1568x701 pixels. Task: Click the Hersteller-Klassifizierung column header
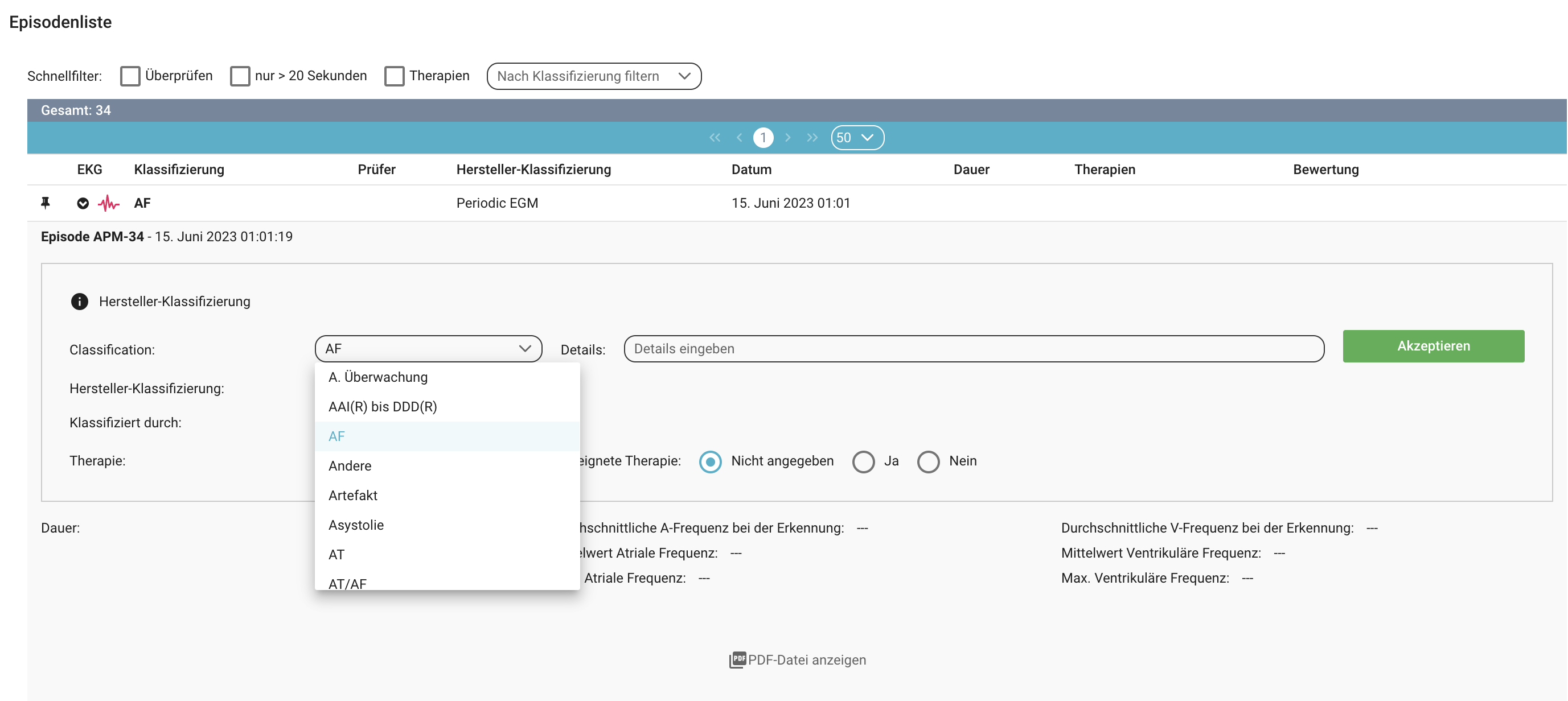(533, 169)
